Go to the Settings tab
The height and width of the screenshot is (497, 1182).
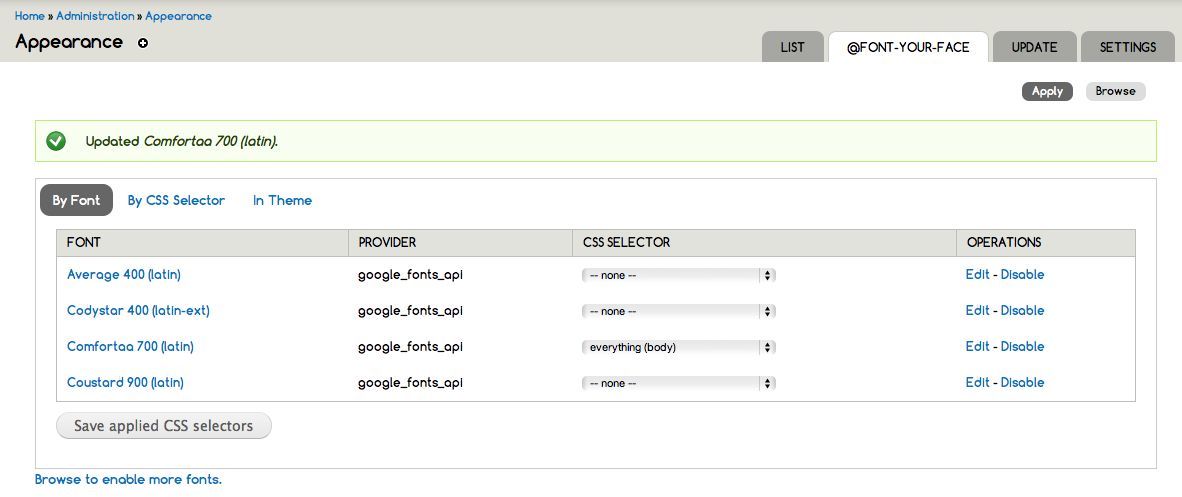[1128, 47]
